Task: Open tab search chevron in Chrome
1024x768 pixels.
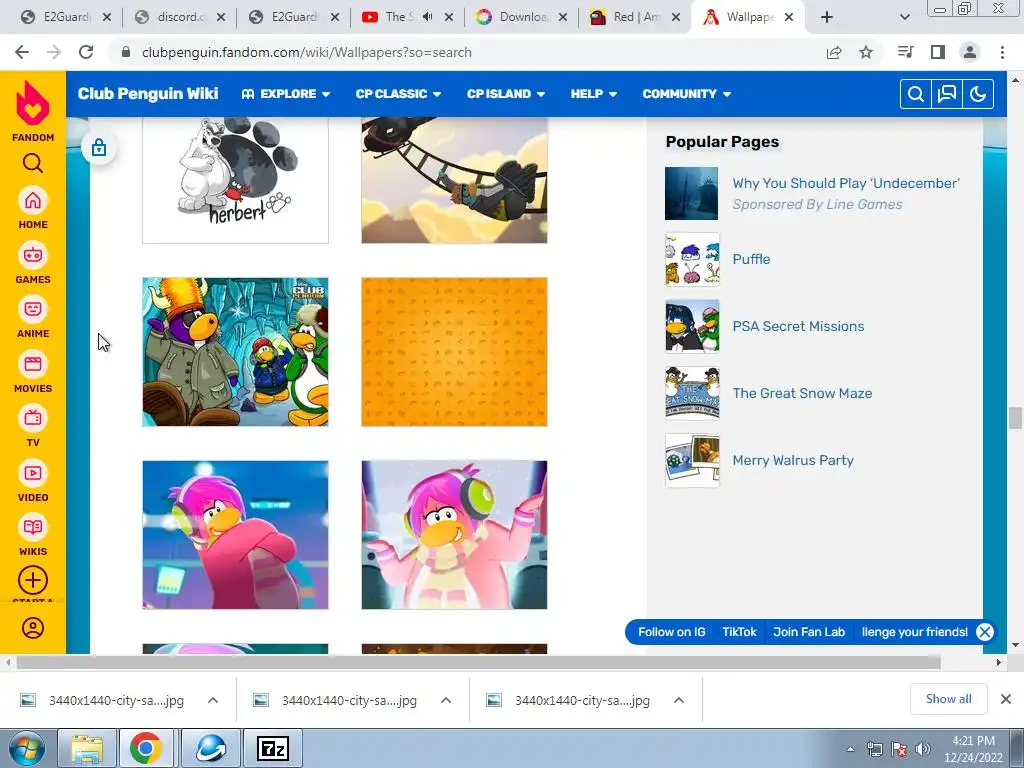Action: click(904, 17)
